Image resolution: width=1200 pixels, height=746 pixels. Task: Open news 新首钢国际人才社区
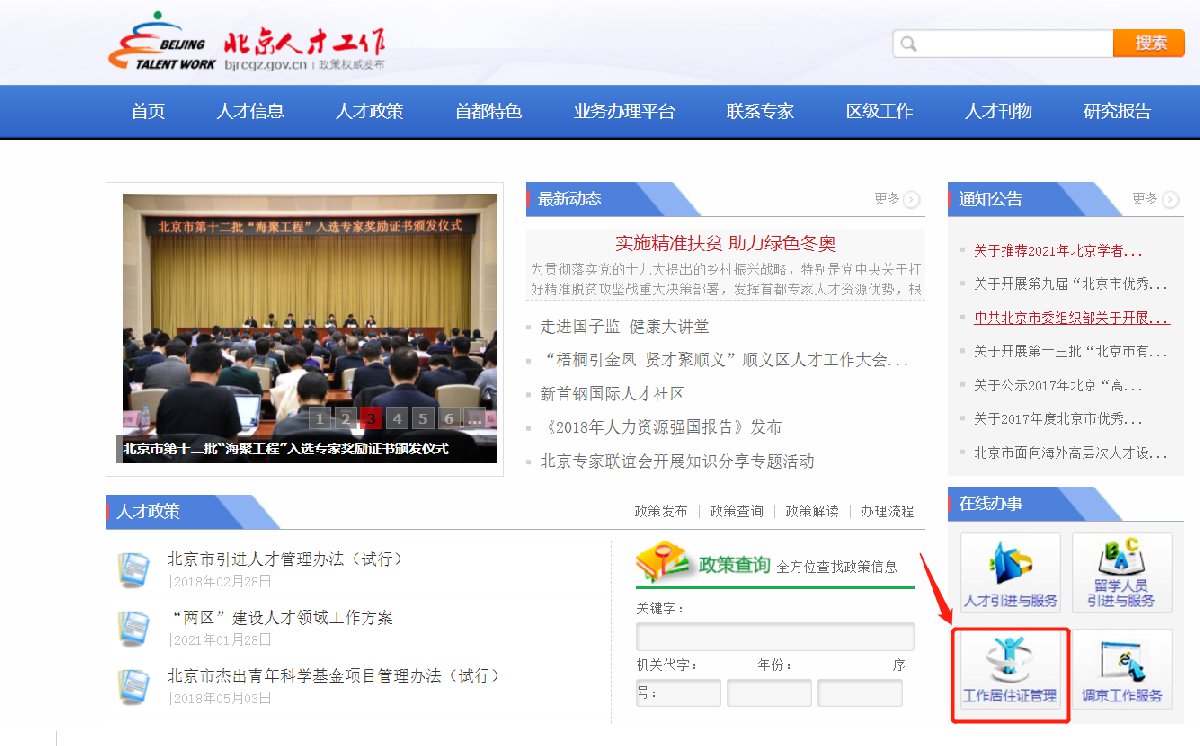point(612,394)
